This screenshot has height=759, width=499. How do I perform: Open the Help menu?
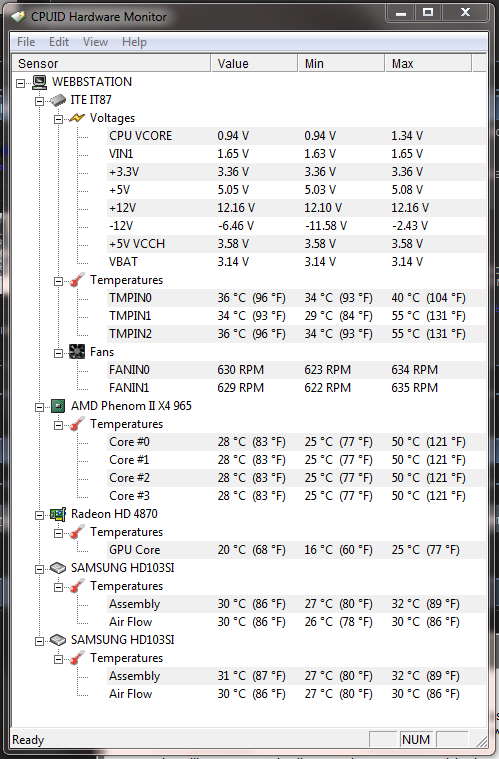click(x=134, y=42)
